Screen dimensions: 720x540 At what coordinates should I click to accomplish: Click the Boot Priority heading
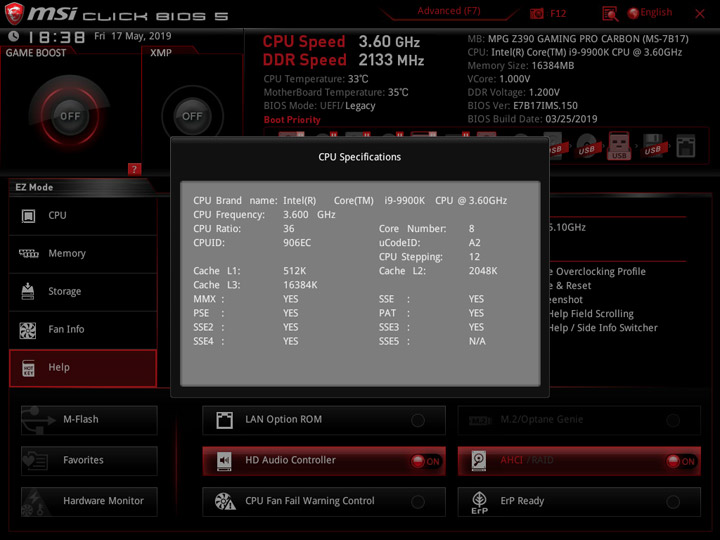(x=292, y=119)
